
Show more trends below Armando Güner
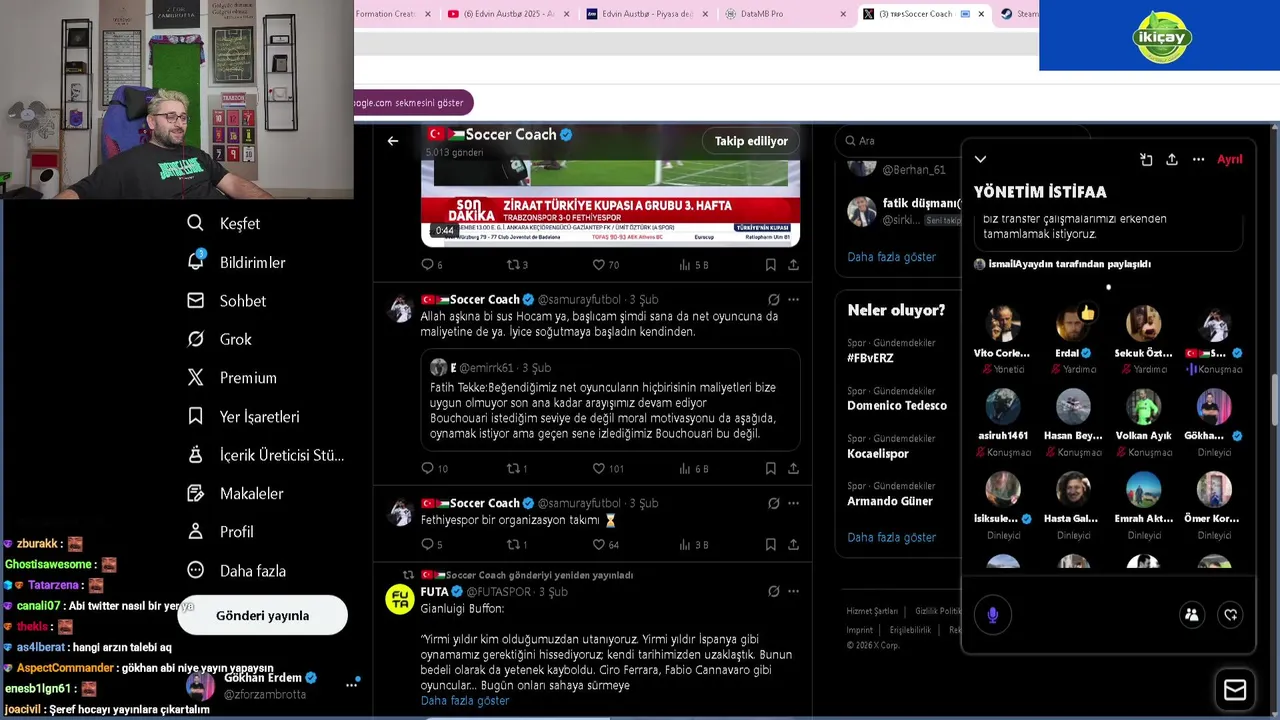[x=891, y=537]
